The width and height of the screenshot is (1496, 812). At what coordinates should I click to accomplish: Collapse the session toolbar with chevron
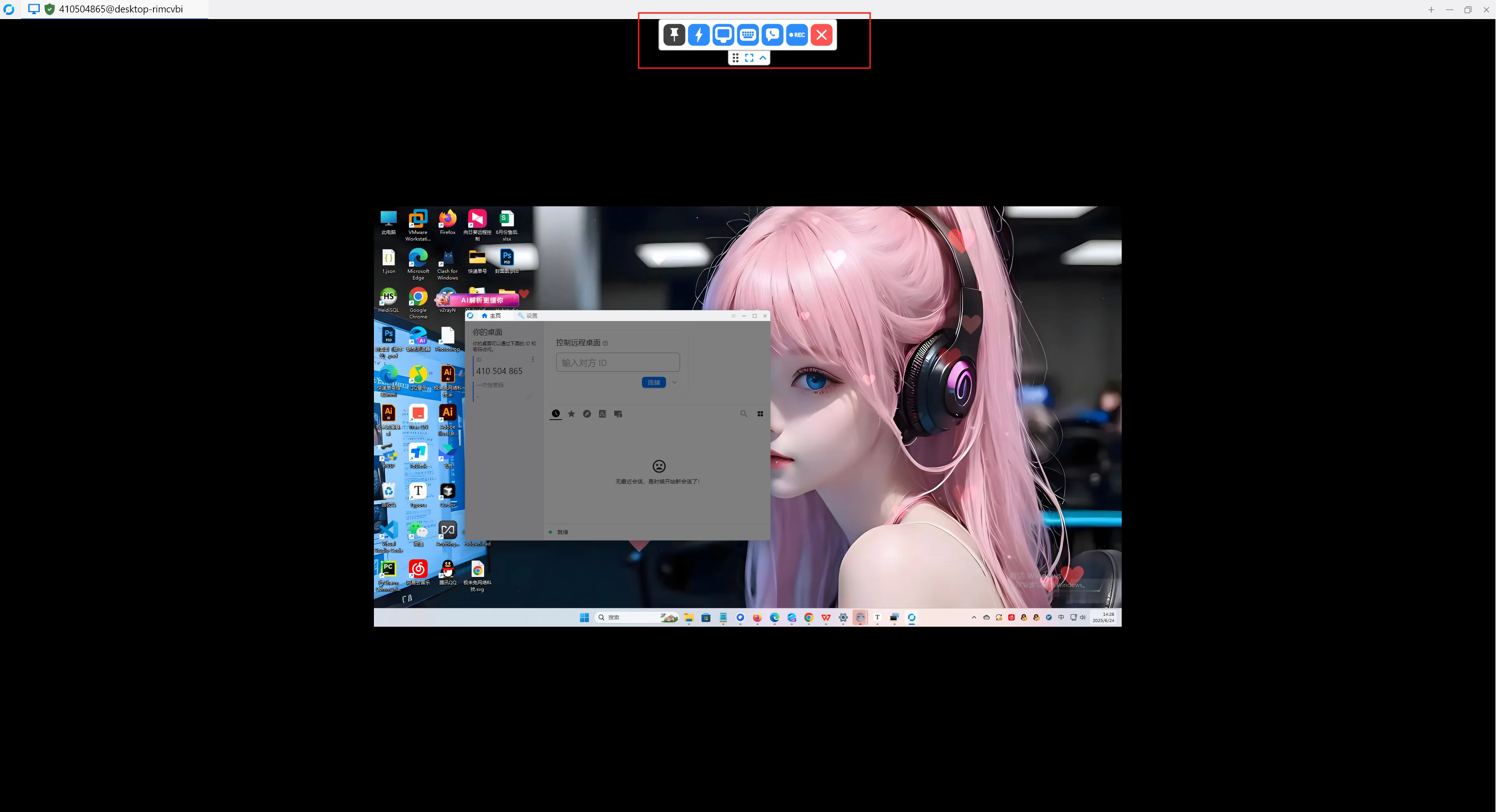763,58
